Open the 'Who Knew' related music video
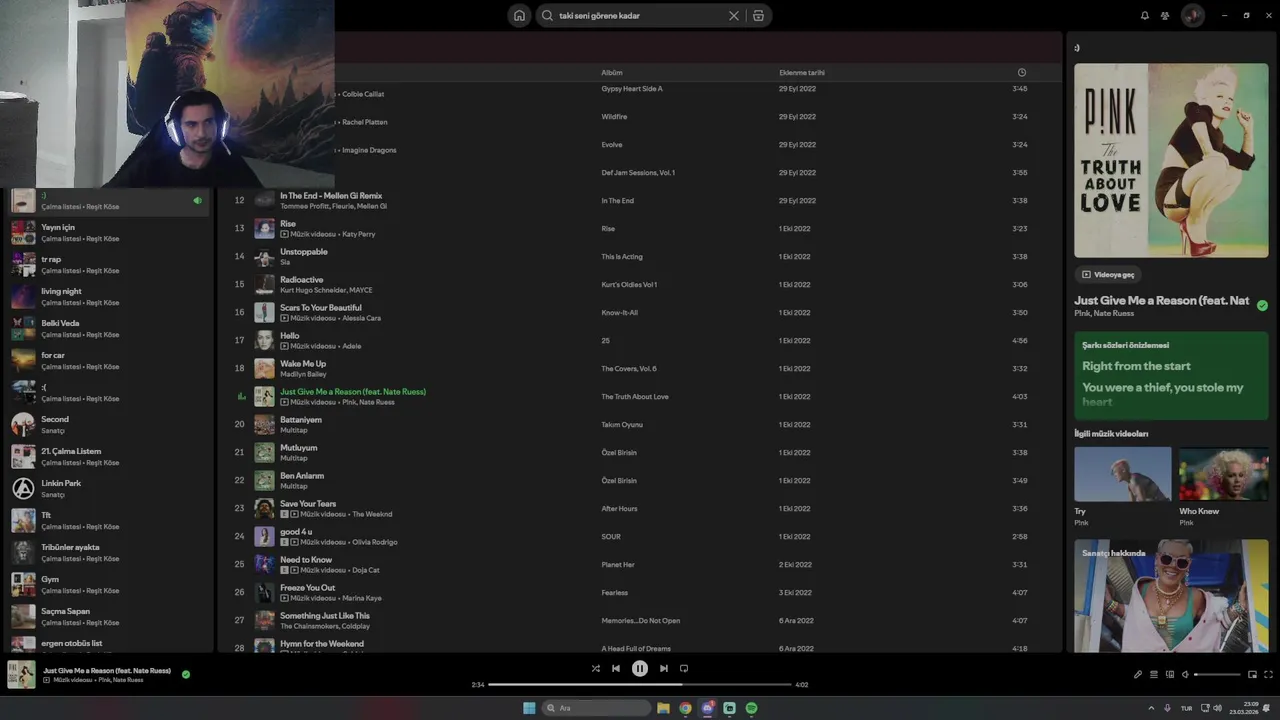This screenshot has width=1280, height=720. pos(1223,474)
